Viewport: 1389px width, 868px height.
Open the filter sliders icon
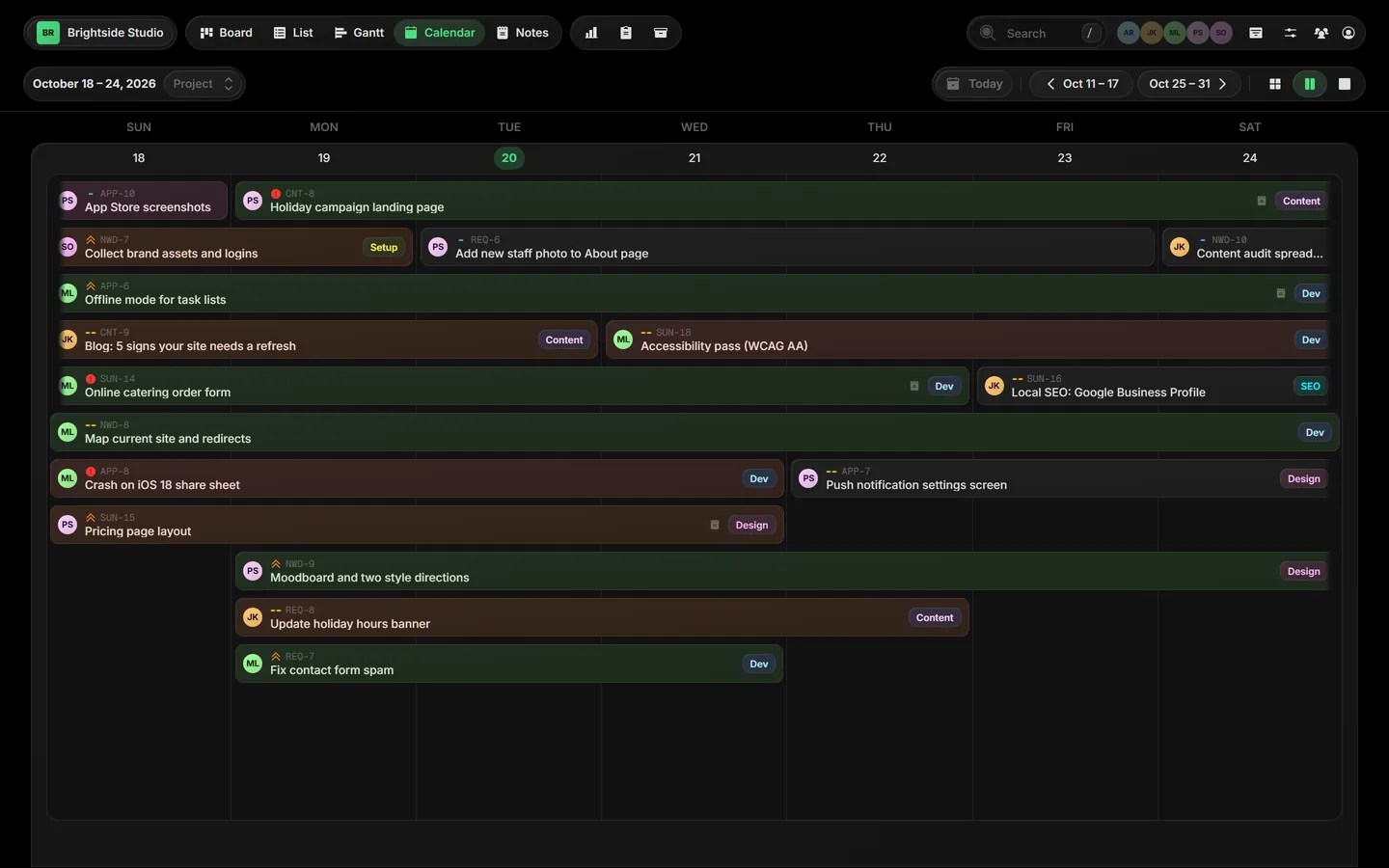coord(1291,33)
